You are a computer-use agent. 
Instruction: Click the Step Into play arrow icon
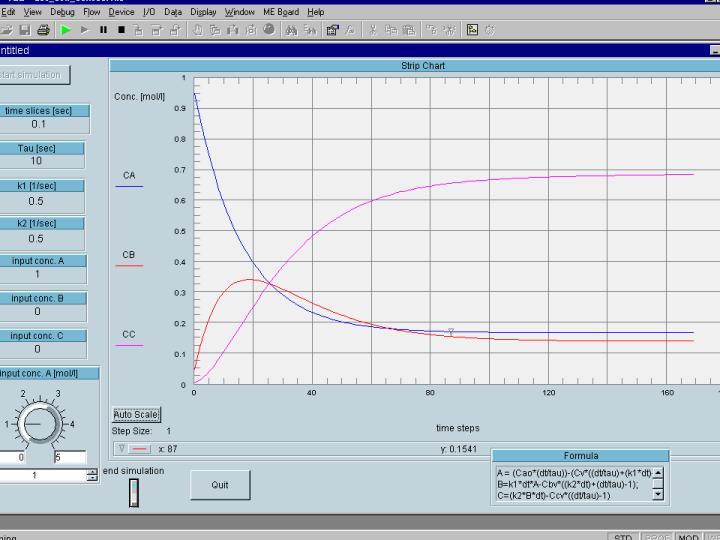[85, 30]
